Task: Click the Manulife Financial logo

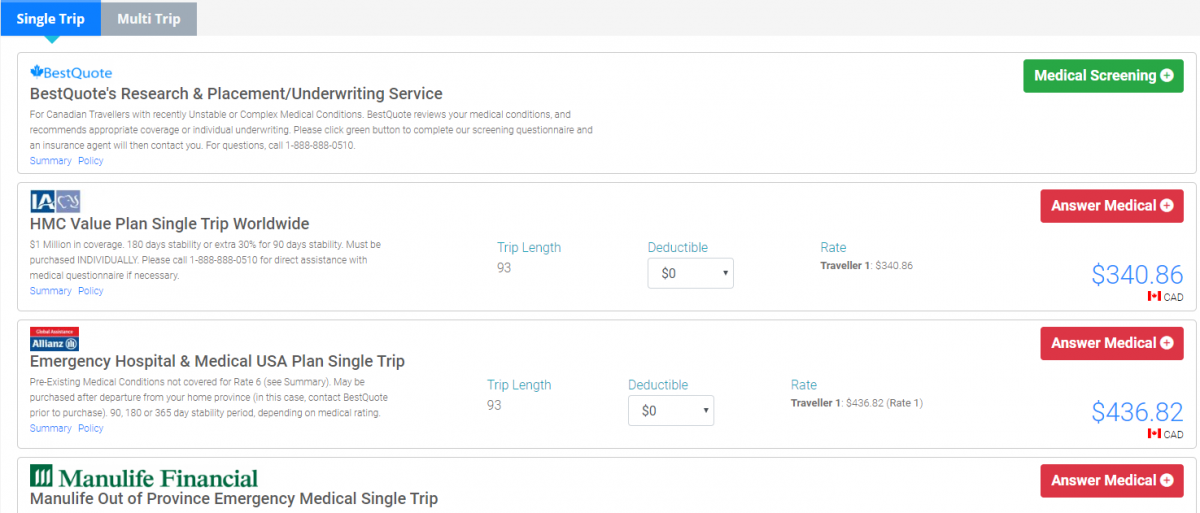Action: click(144, 477)
